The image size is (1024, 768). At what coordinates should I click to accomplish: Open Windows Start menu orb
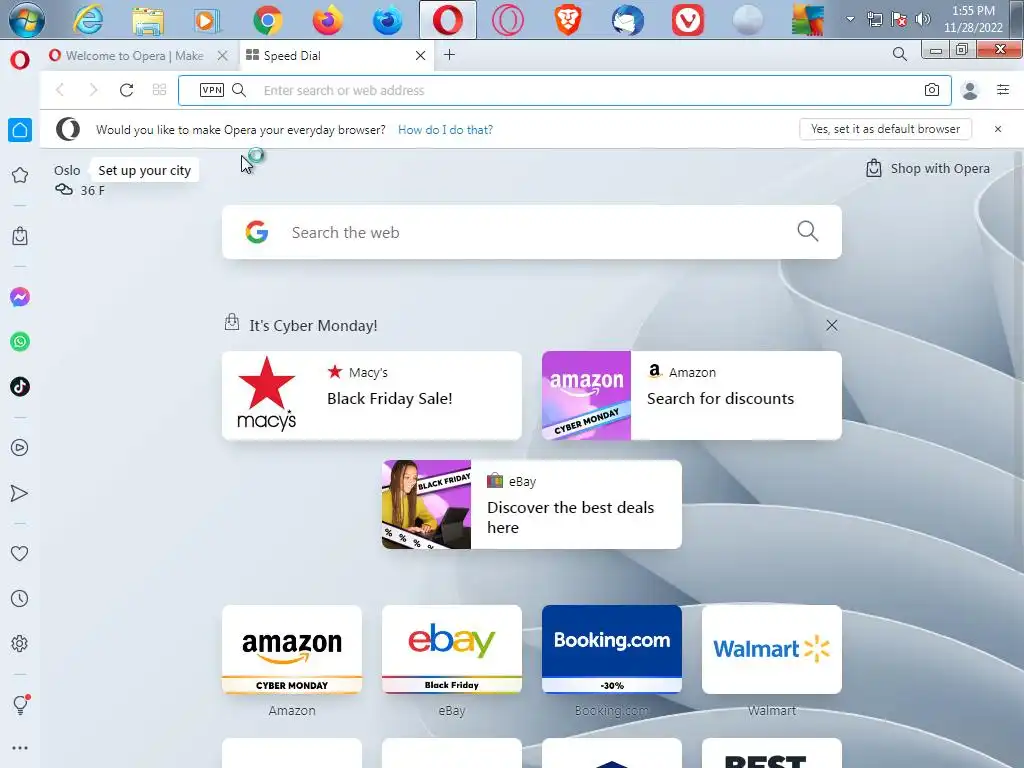point(26,20)
